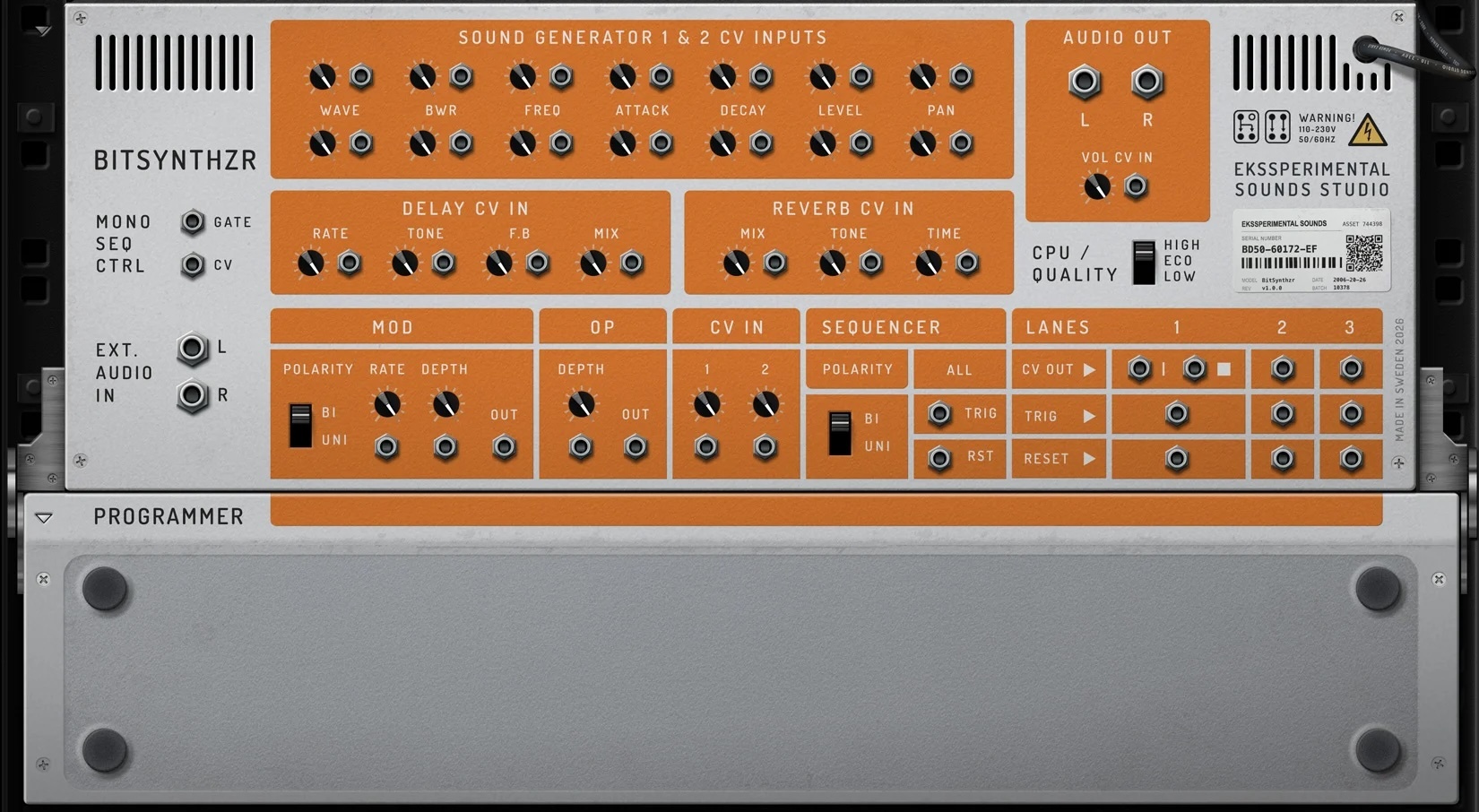Click the Vol CV In knob

(x=1097, y=186)
